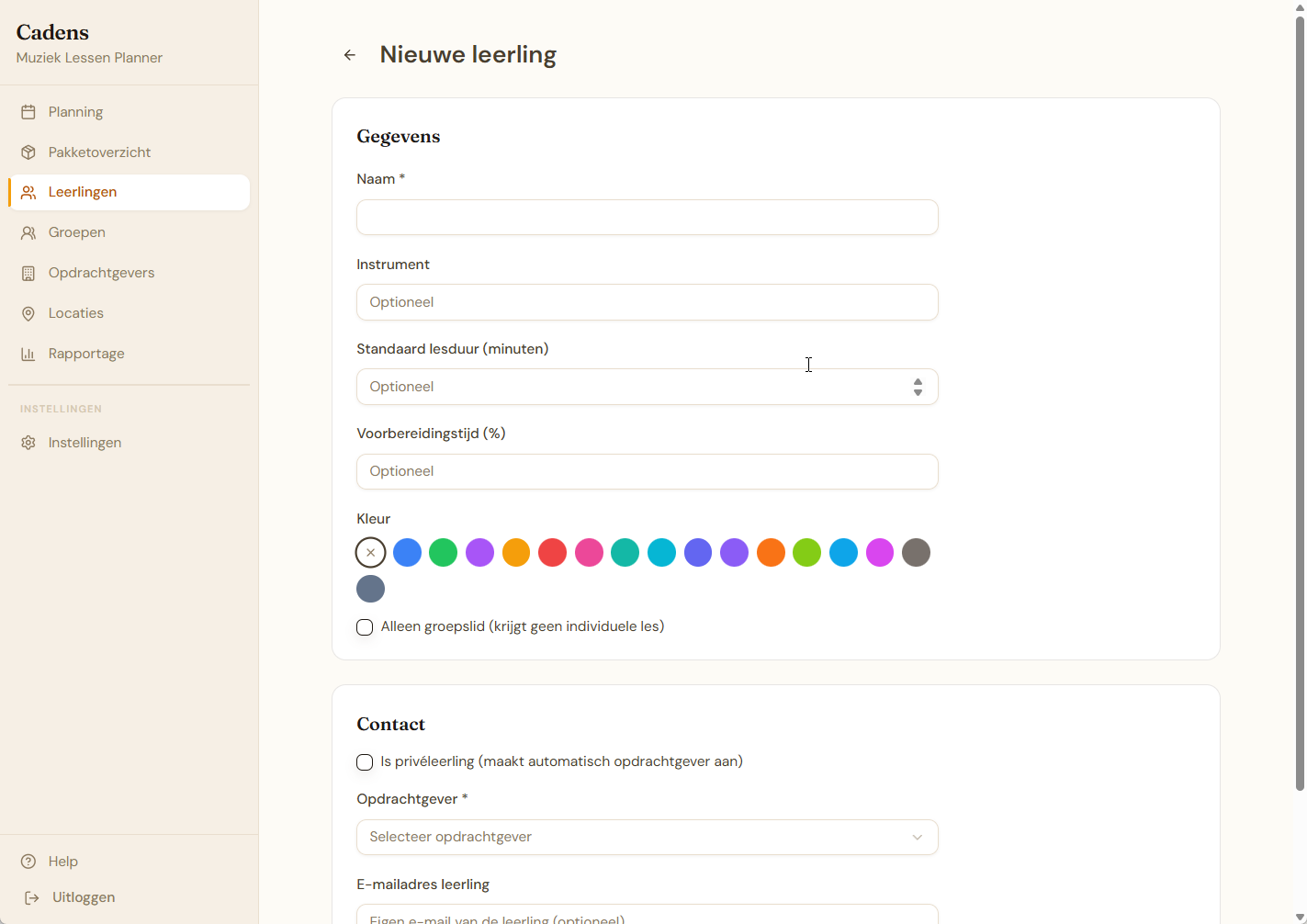
Task: Pick the orange color swatch under Kleur
Action: click(771, 552)
